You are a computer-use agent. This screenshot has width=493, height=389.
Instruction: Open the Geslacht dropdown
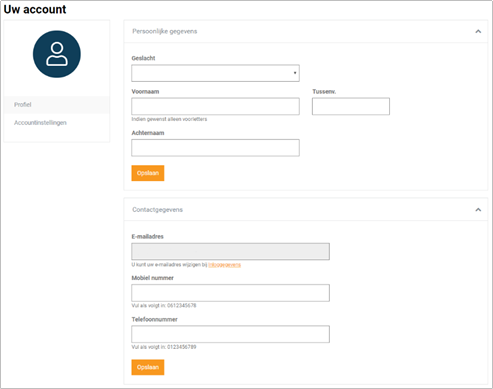(215, 73)
